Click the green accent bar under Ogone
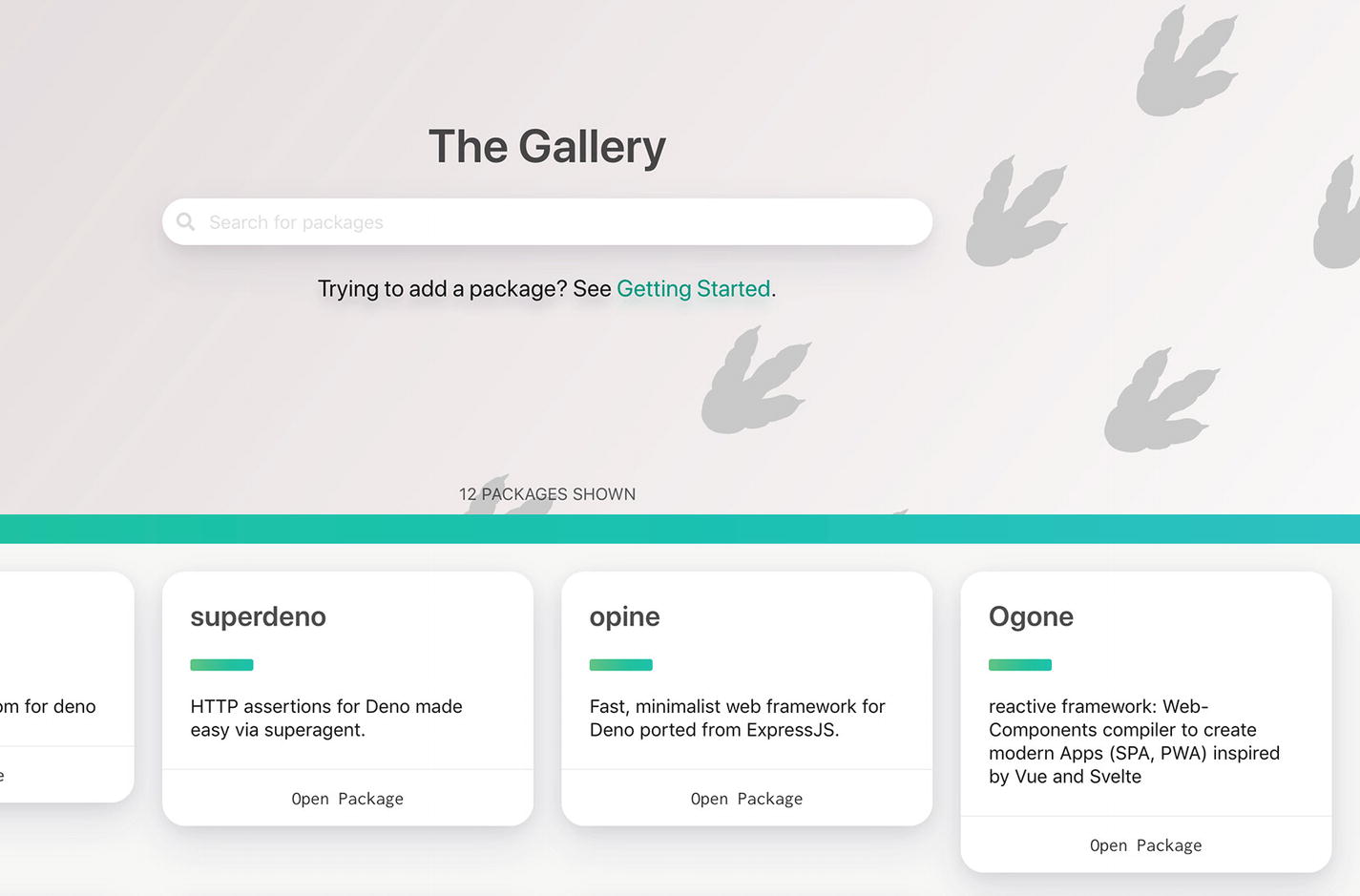 1019,665
